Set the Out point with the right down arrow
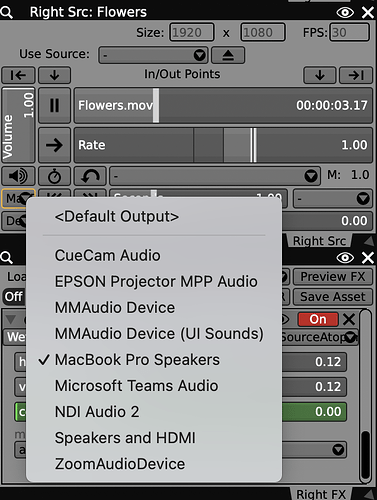 320,75
